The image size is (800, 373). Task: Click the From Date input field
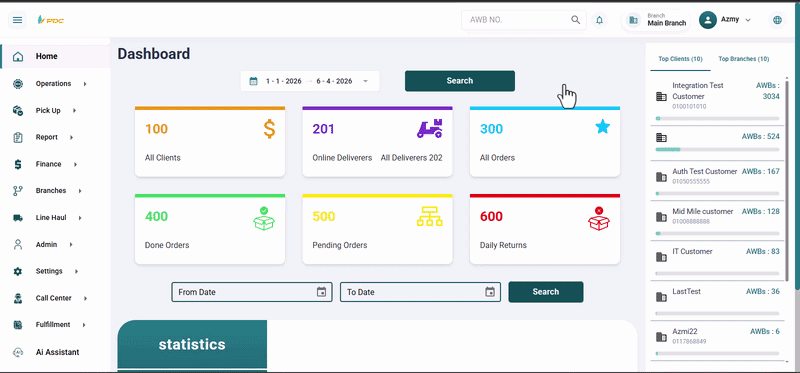click(x=252, y=292)
